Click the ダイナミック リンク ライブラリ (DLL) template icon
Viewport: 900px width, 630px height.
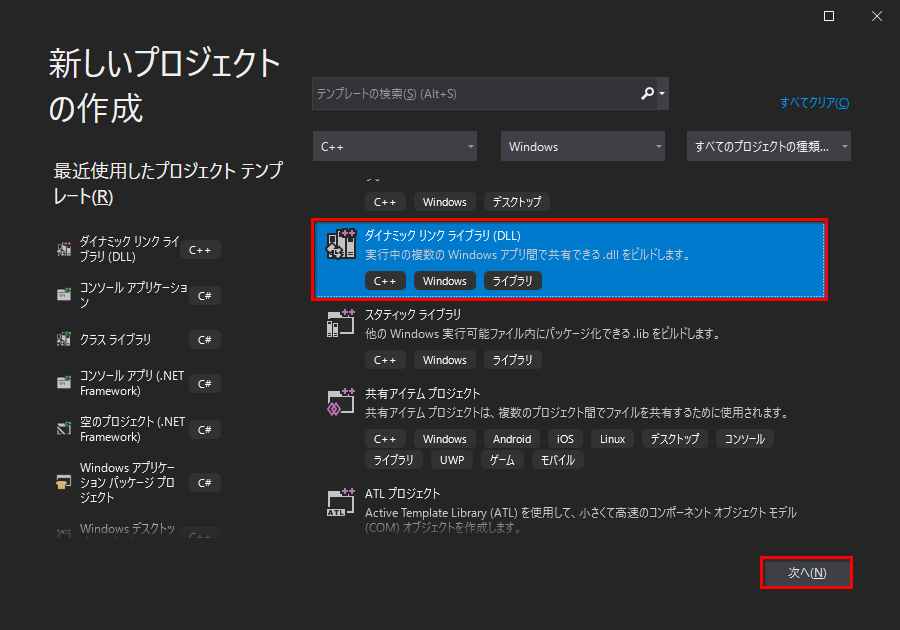pos(340,243)
